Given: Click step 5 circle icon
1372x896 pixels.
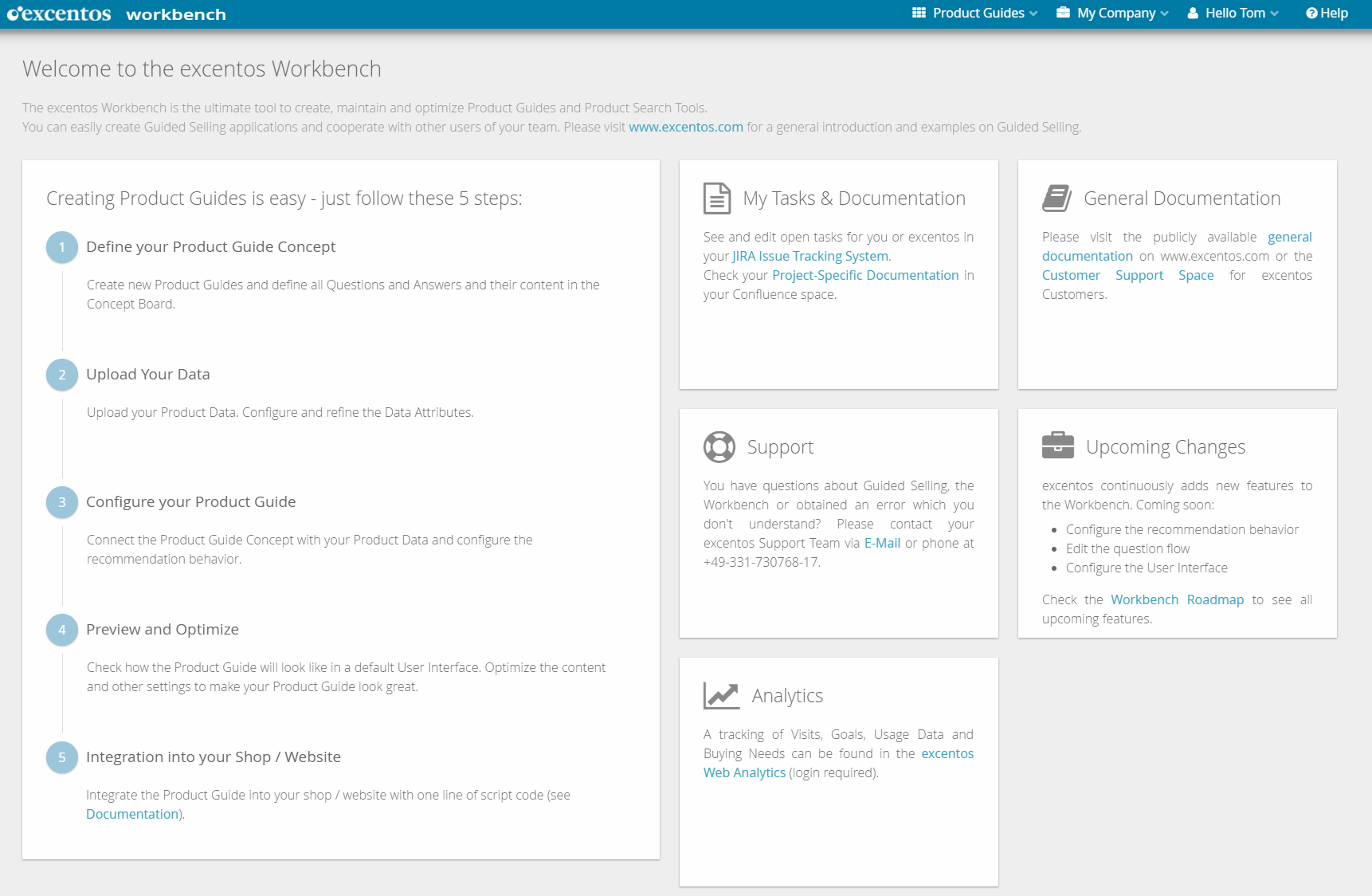Looking at the screenshot, I should (62, 757).
